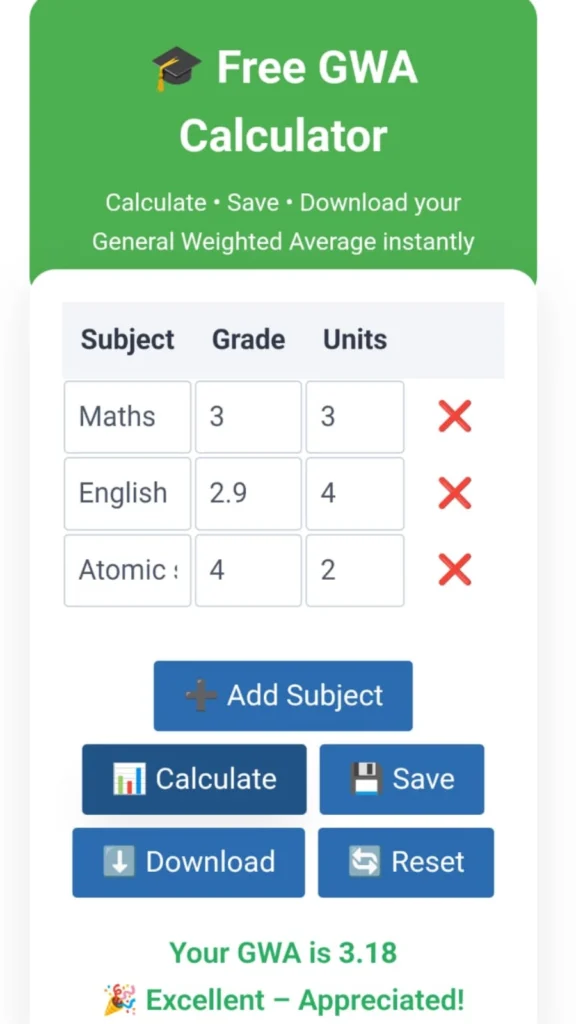
Task: Click the party popper emoji near Excellent message
Action: click(120, 999)
